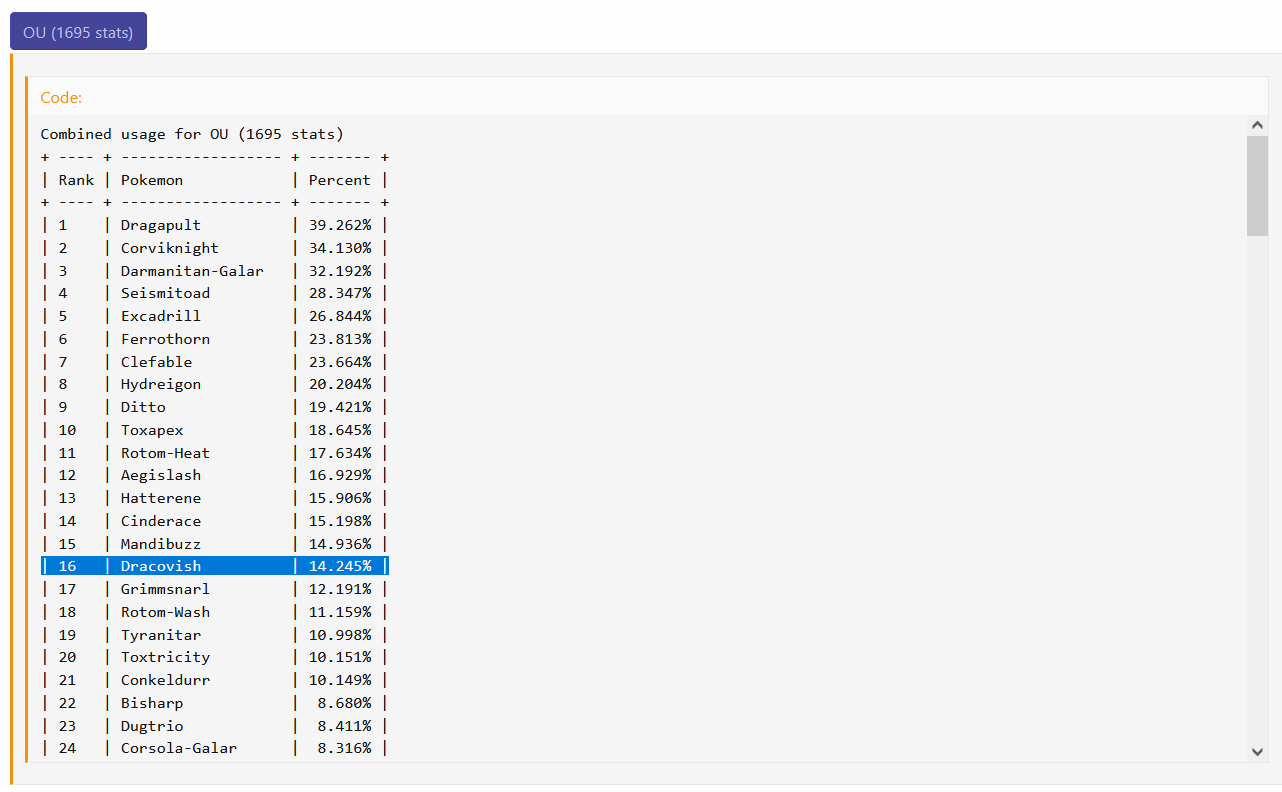Viewport: 1282px width, 792px height.
Task: Click the 10.151% percentage
Action: (340, 657)
